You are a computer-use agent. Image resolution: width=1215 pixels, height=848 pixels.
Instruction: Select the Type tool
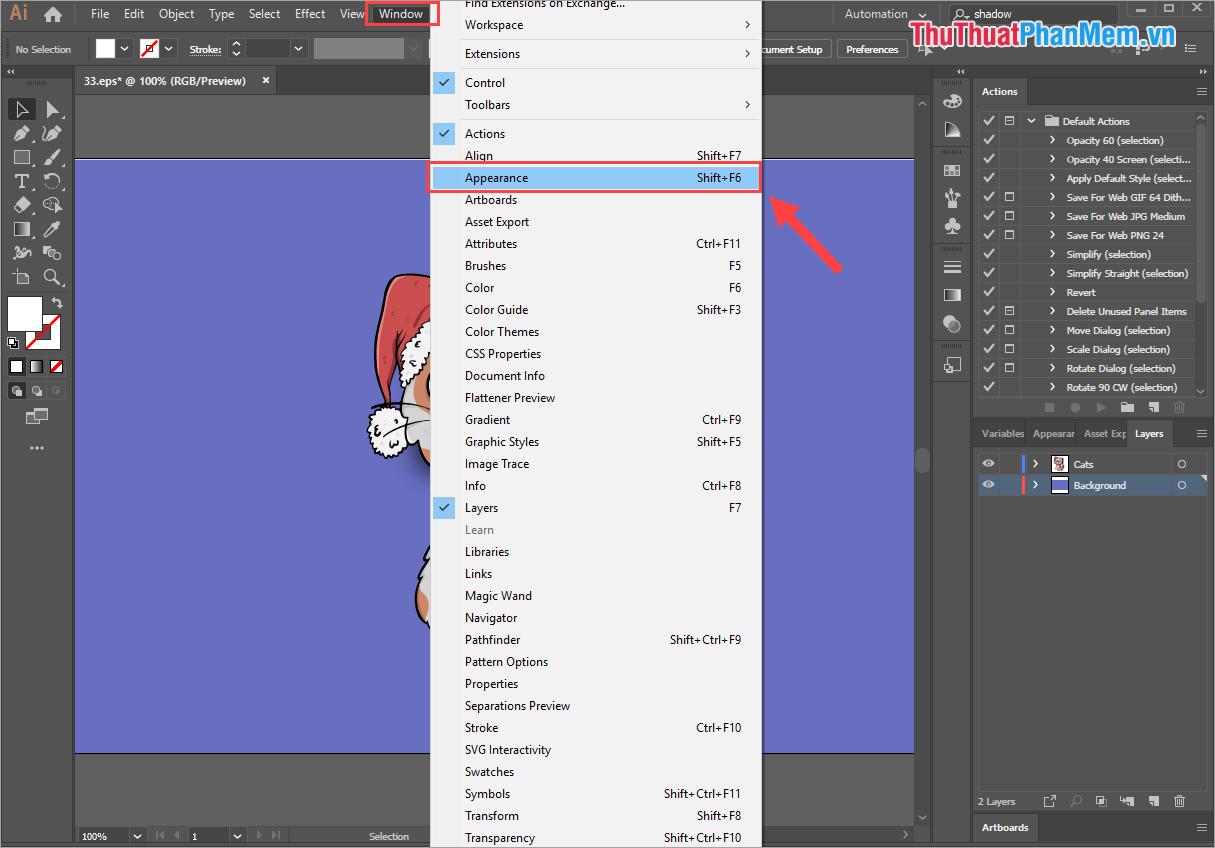[22, 181]
